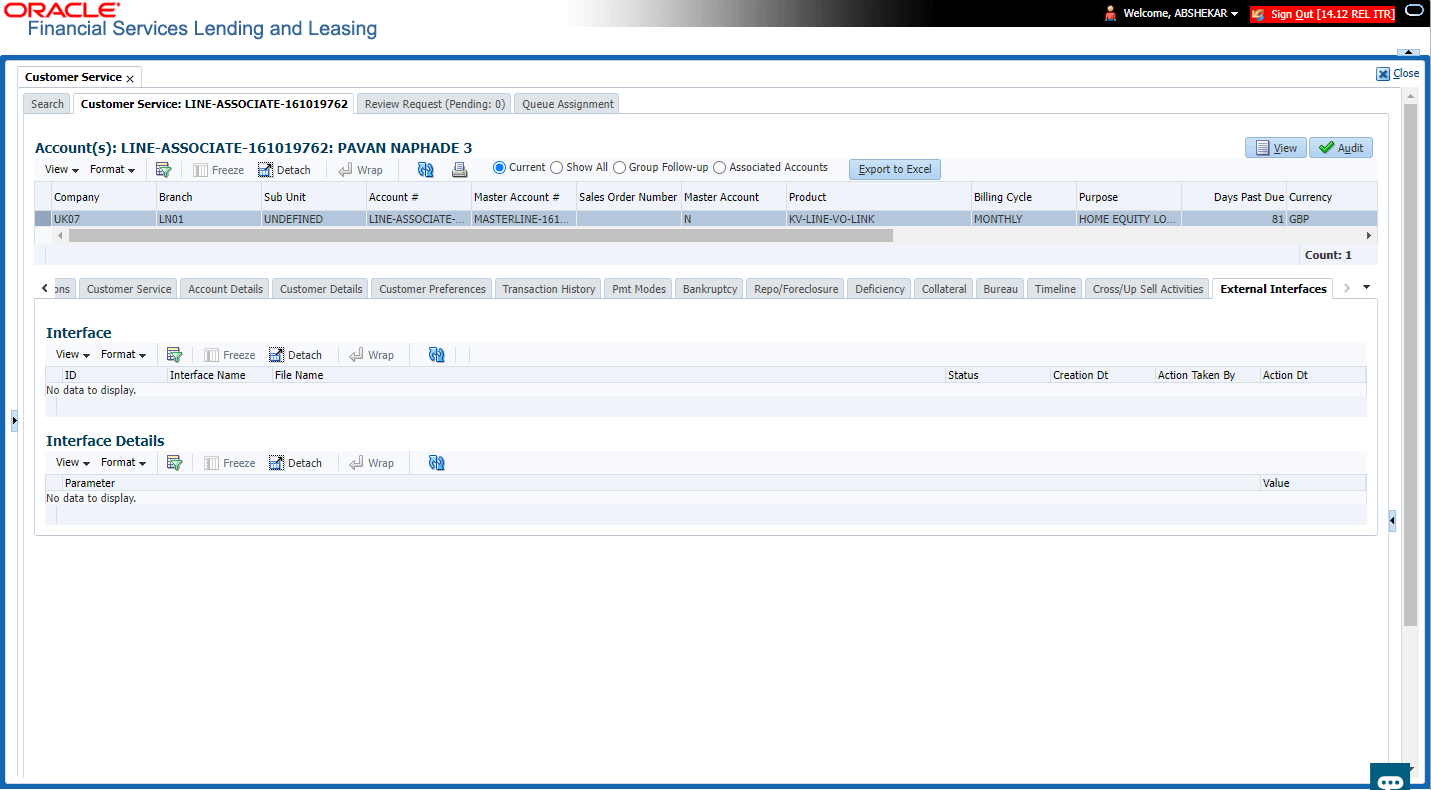Click the user avatar icon beside Welcome
1431x790 pixels.
coord(1110,14)
